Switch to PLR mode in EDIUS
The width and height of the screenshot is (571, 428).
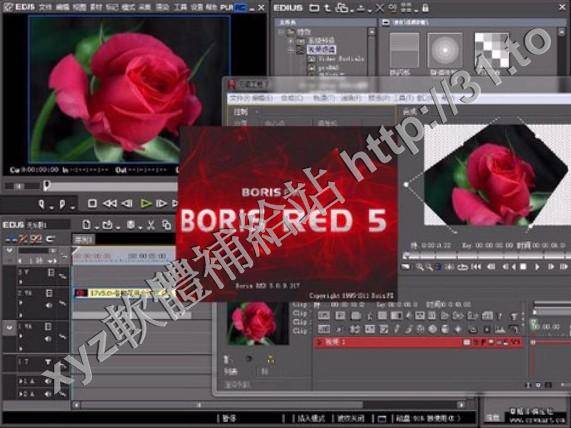226,7
